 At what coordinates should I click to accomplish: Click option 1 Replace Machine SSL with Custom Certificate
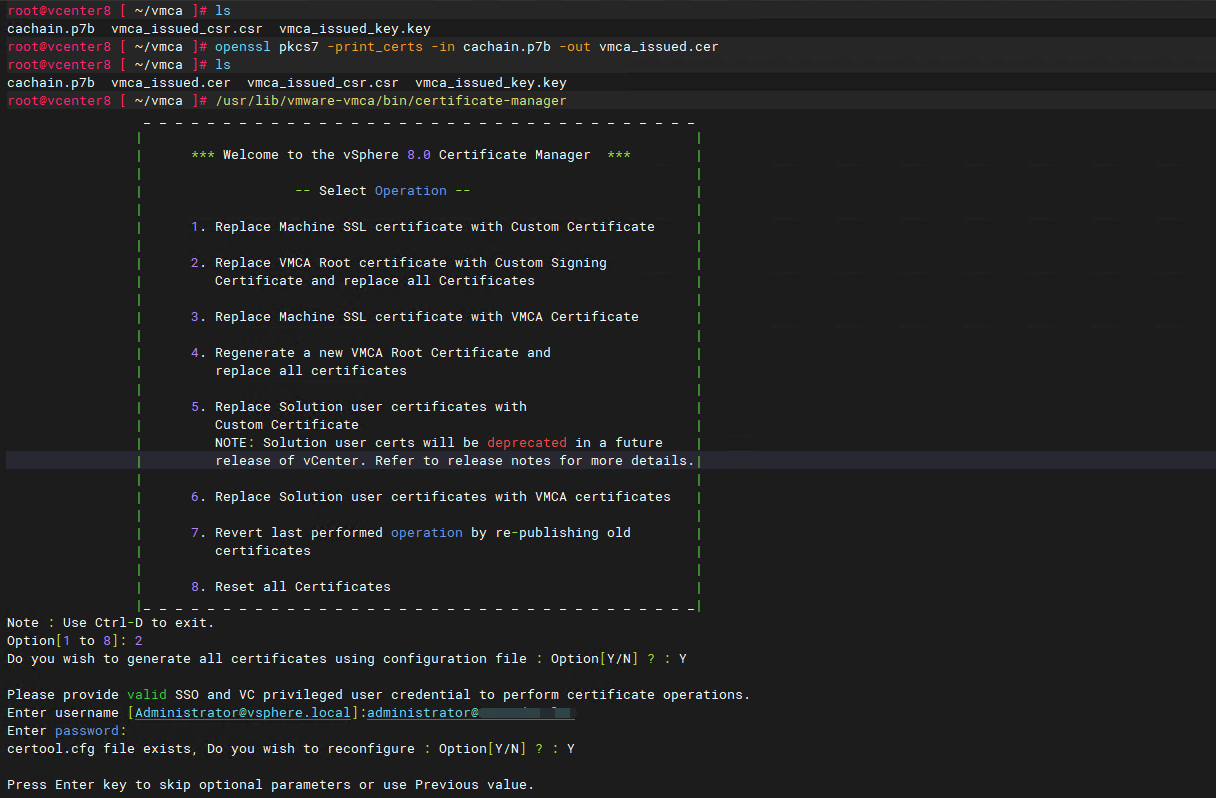[x=423, y=227]
